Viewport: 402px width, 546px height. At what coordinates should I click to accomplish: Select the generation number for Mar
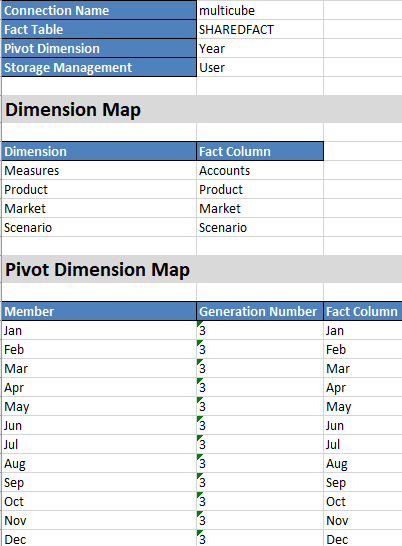coord(260,368)
